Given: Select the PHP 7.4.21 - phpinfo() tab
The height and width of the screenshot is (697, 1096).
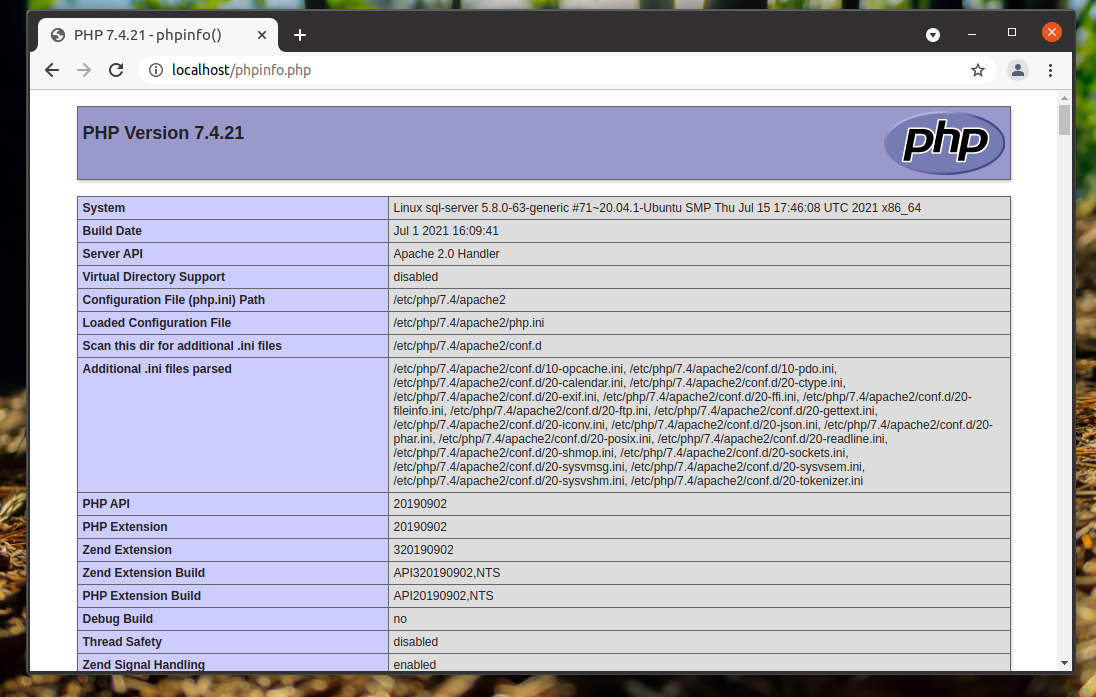Looking at the screenshot, I should pos(157,35).
